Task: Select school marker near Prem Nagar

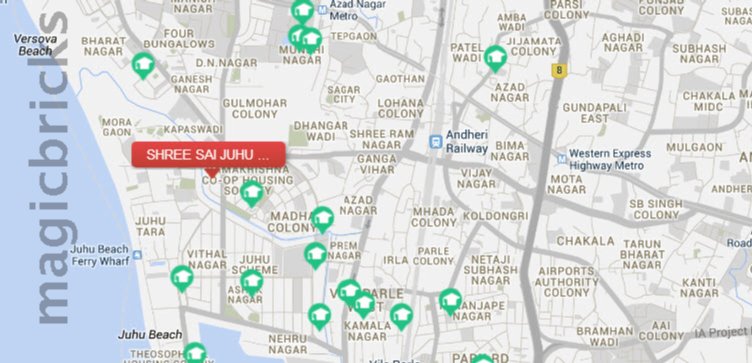Action: (316, 255)
